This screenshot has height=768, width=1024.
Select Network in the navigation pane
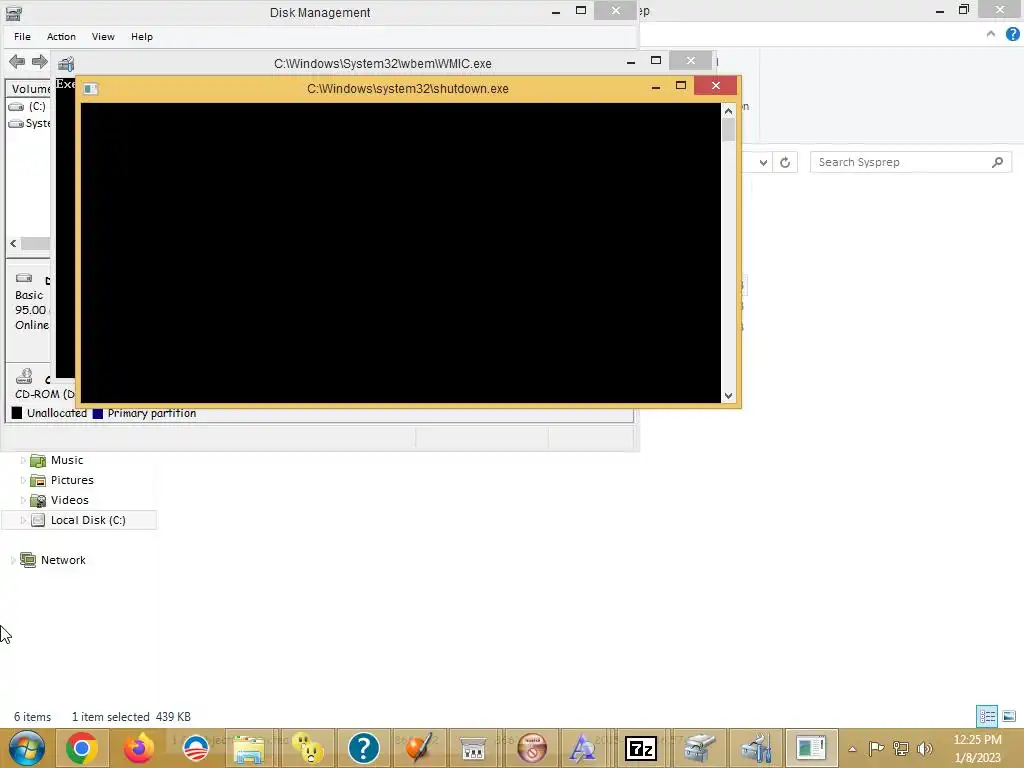tap(63, 560)
